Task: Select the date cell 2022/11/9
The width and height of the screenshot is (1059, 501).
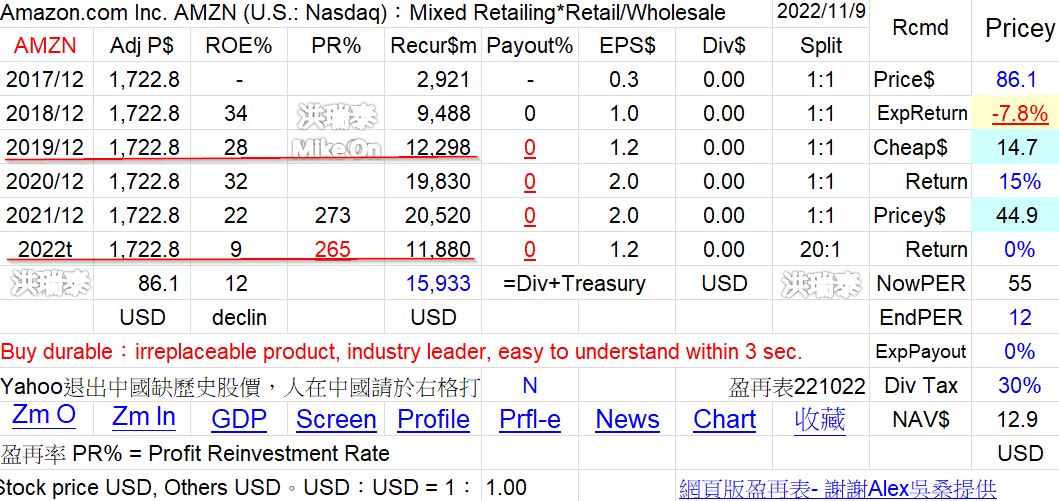Action: [821, 11]
